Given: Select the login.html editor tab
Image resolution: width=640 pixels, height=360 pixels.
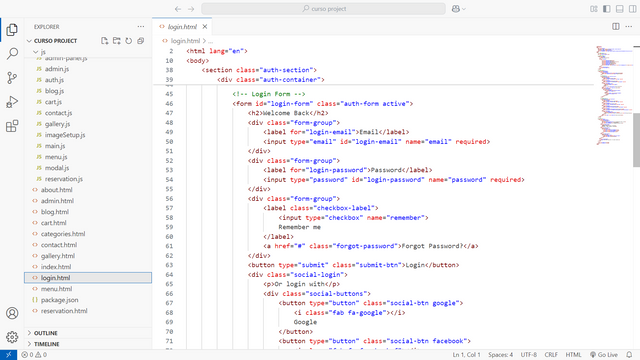Looking at the screenshot, I should [x=182, y=27].
